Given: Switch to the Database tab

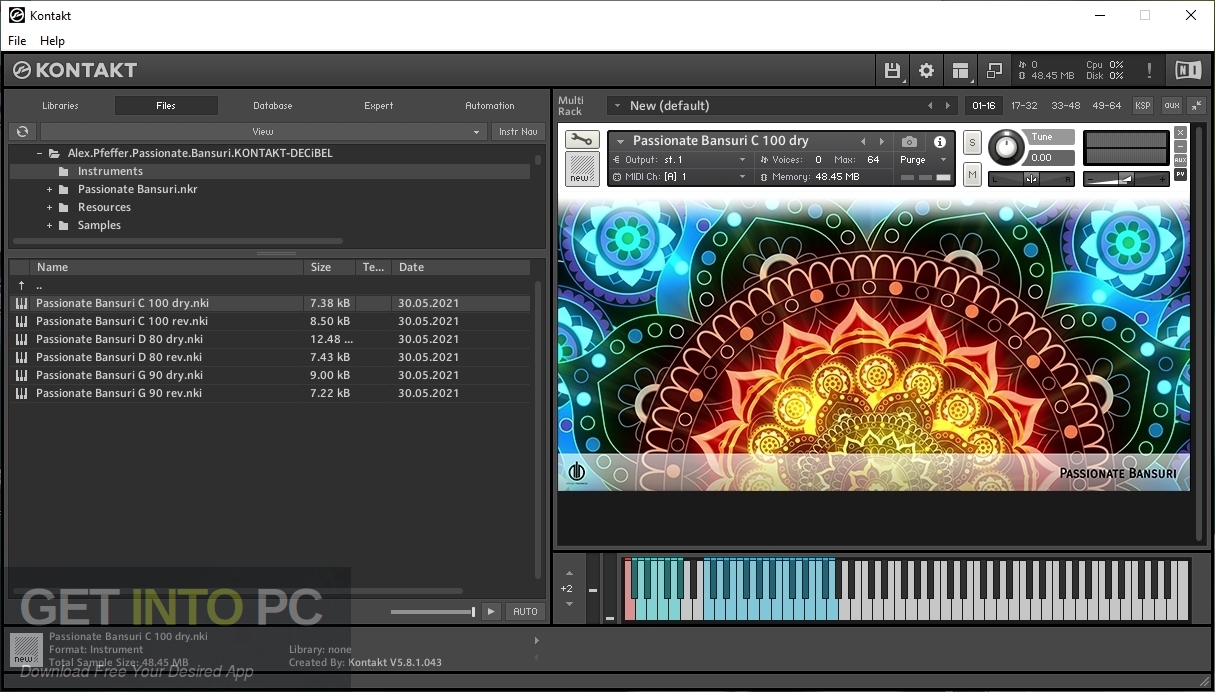Looking at the screenshot, I should click(272, 105).
